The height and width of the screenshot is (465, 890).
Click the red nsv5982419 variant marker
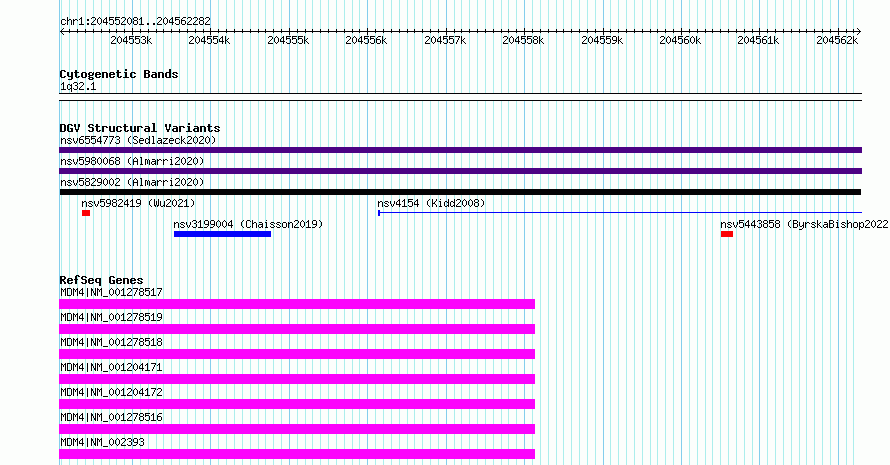[x=86, y=213]
